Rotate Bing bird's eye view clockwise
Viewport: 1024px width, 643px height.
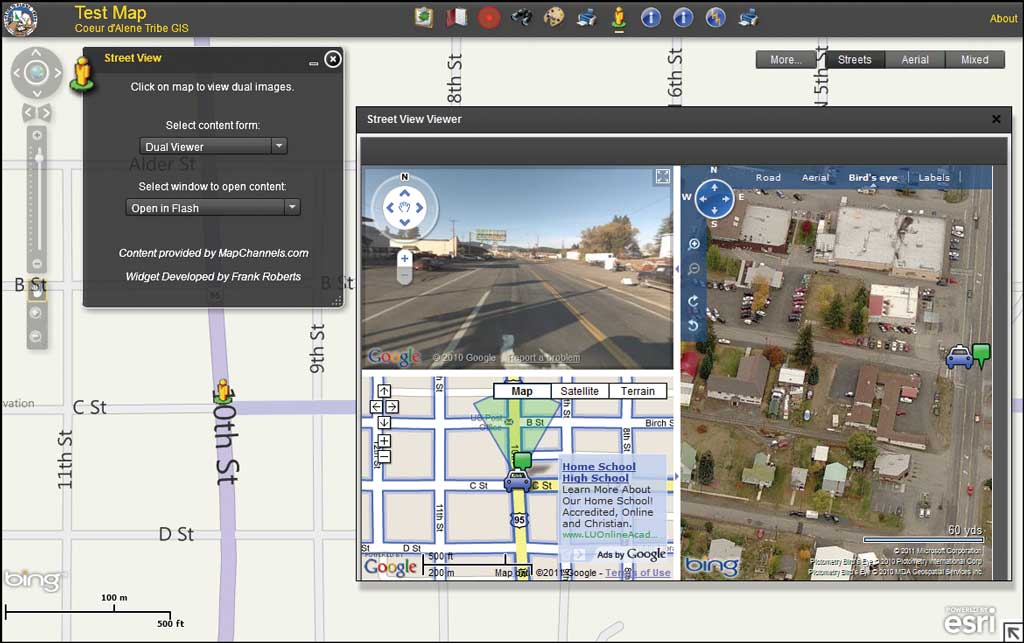pyautogui.click(x=694, y=300)
